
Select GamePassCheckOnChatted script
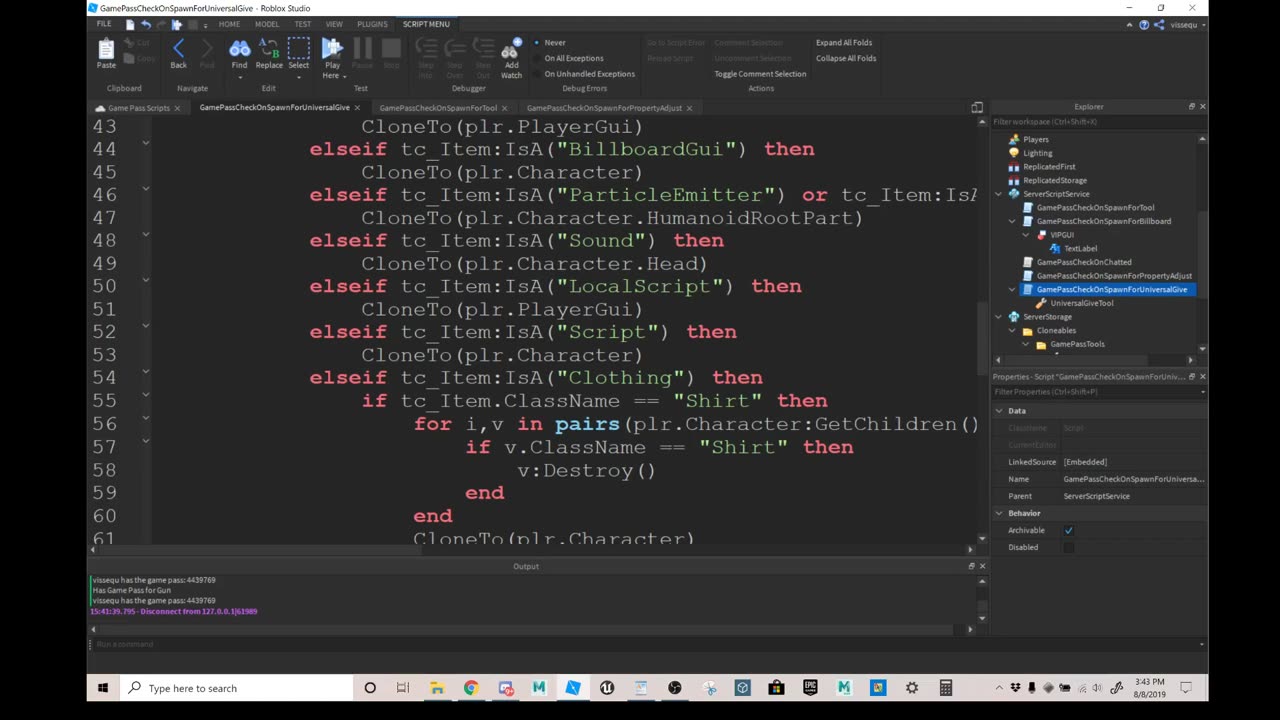(1084, 262)
